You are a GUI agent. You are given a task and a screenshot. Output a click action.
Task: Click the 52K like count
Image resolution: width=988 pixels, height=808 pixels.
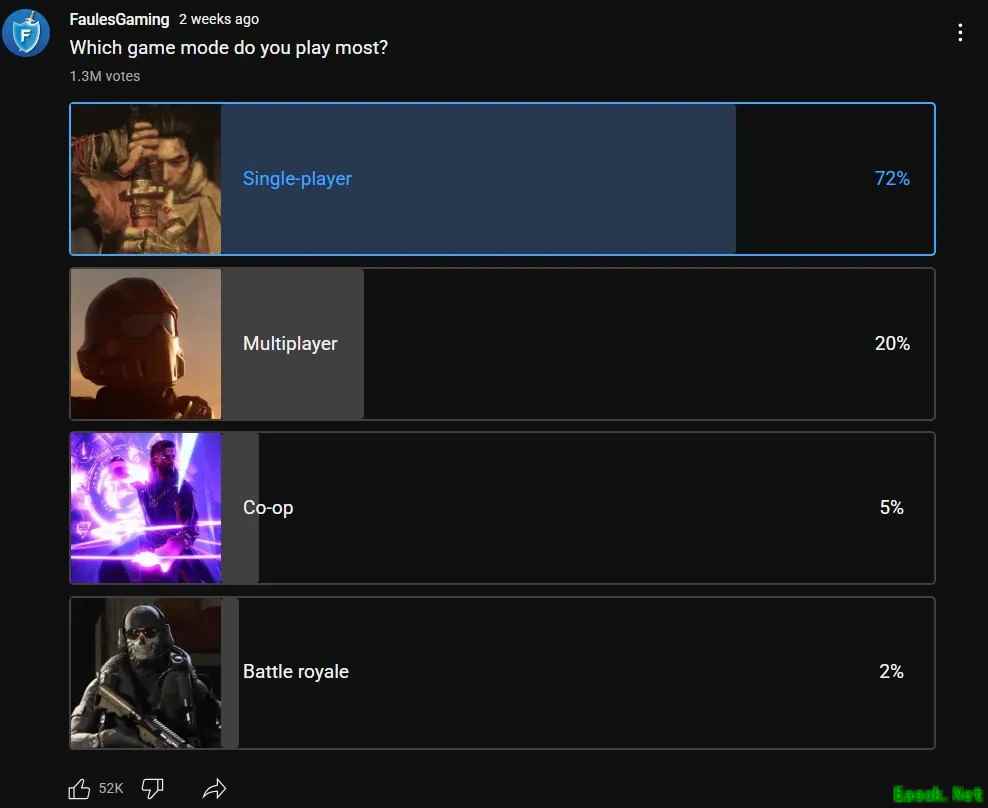pyautogui.click(x=111, y=789)
